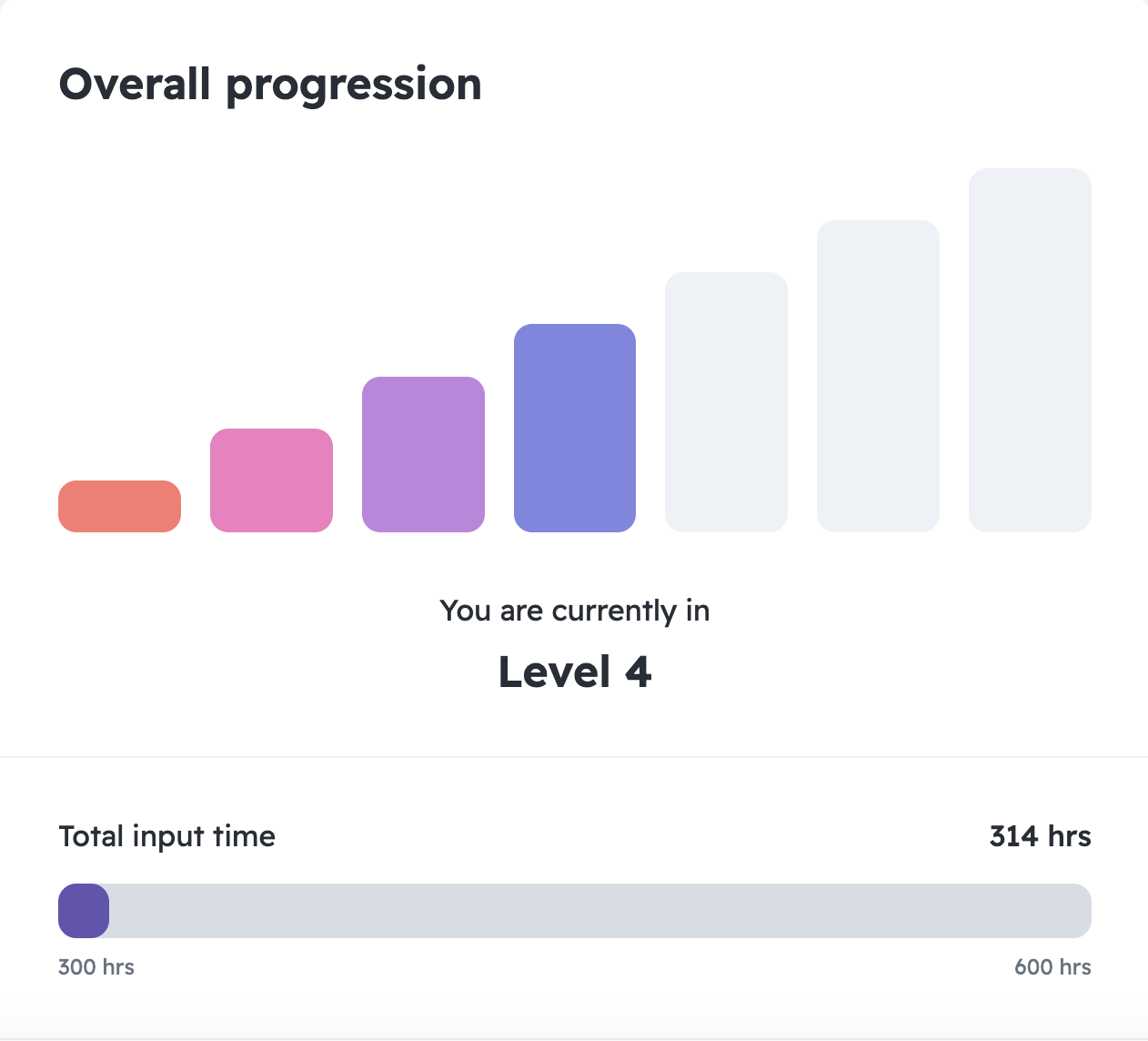
Task: Click the word "progression" in the heading
Action: pos(354,86)
